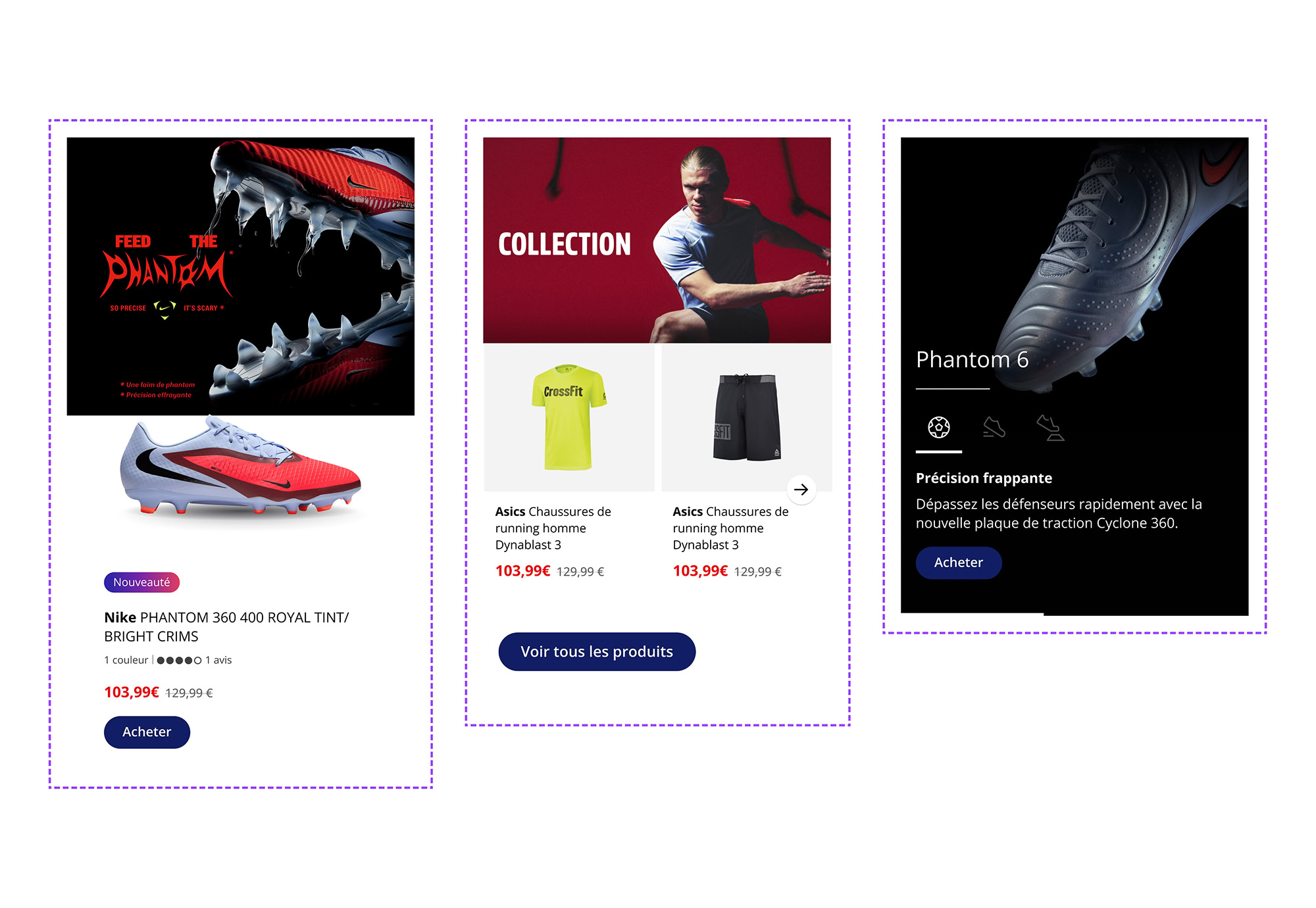Open the Feed the Phantom banner image
1316x908 pixels.
tap(241, 276)
